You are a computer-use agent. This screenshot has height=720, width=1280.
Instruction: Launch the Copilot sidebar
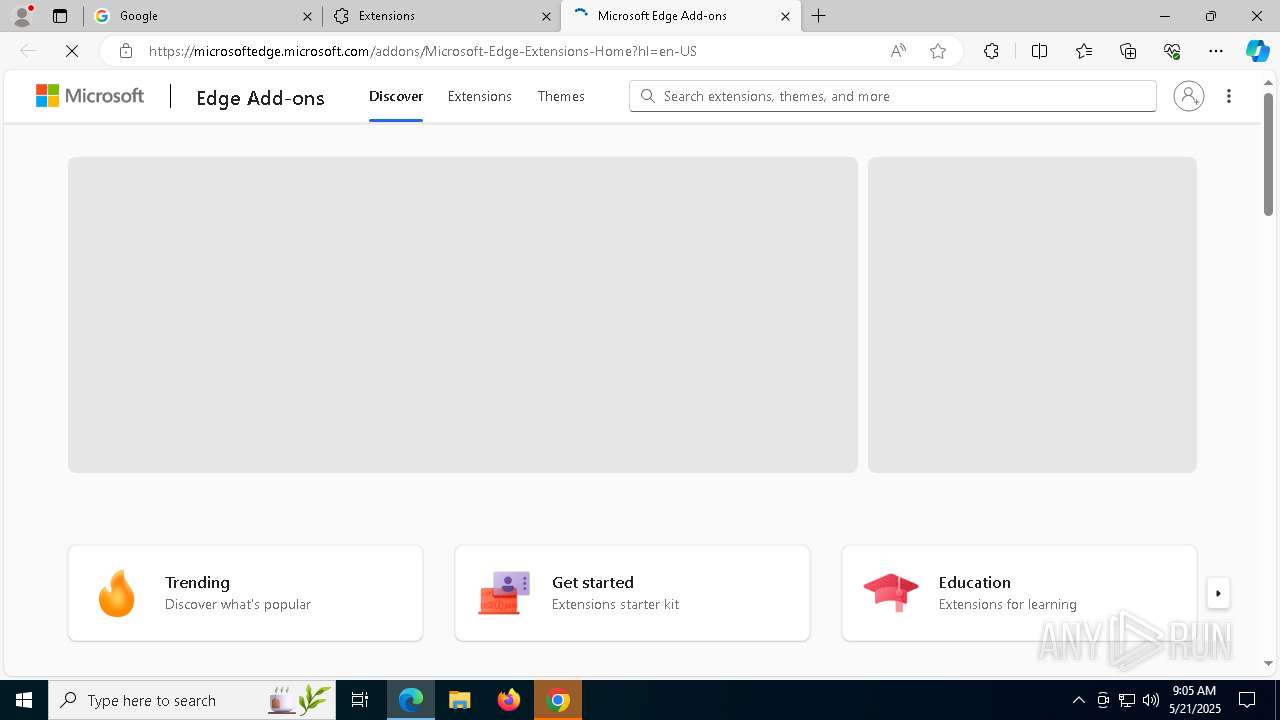[x=1257, y=51]
